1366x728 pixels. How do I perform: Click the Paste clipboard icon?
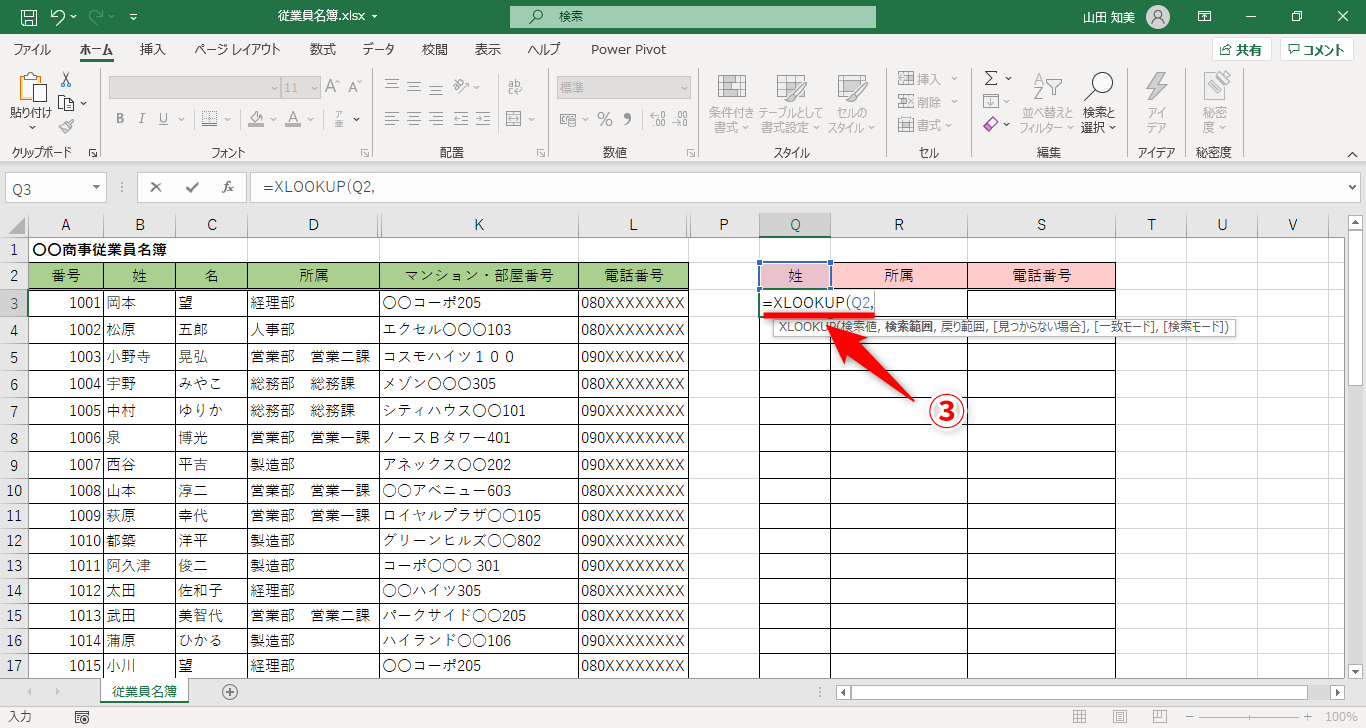click(31, 90)
